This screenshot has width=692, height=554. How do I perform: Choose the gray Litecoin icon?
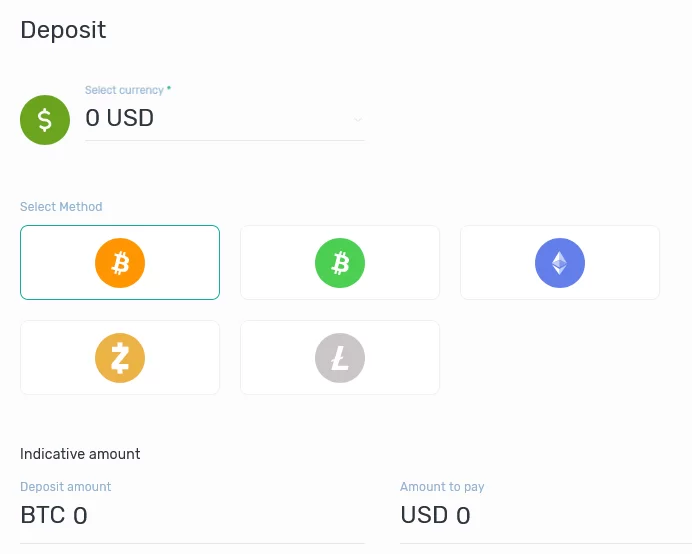340,358
